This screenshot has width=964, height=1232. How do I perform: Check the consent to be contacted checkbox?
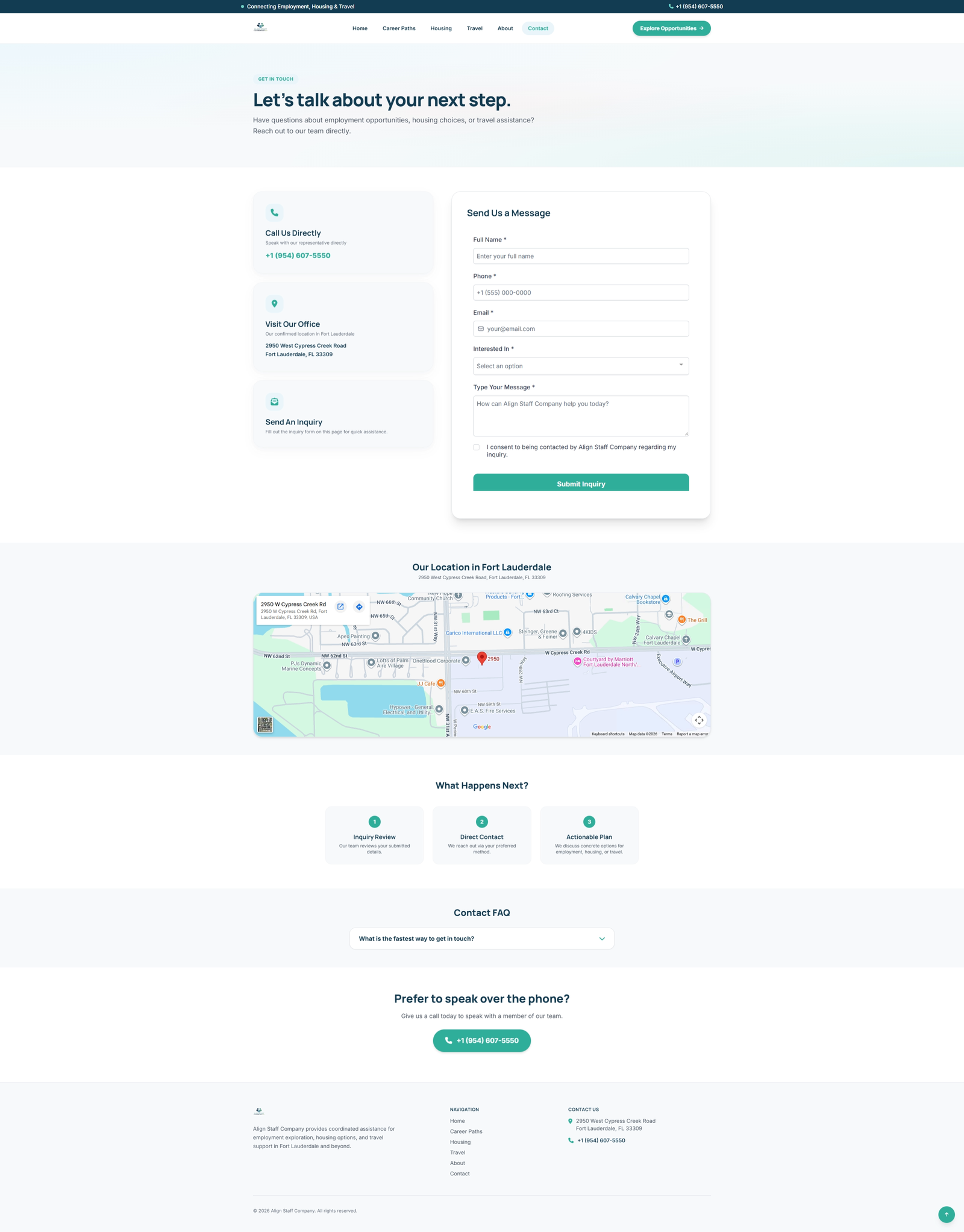[x=477, y=447]
